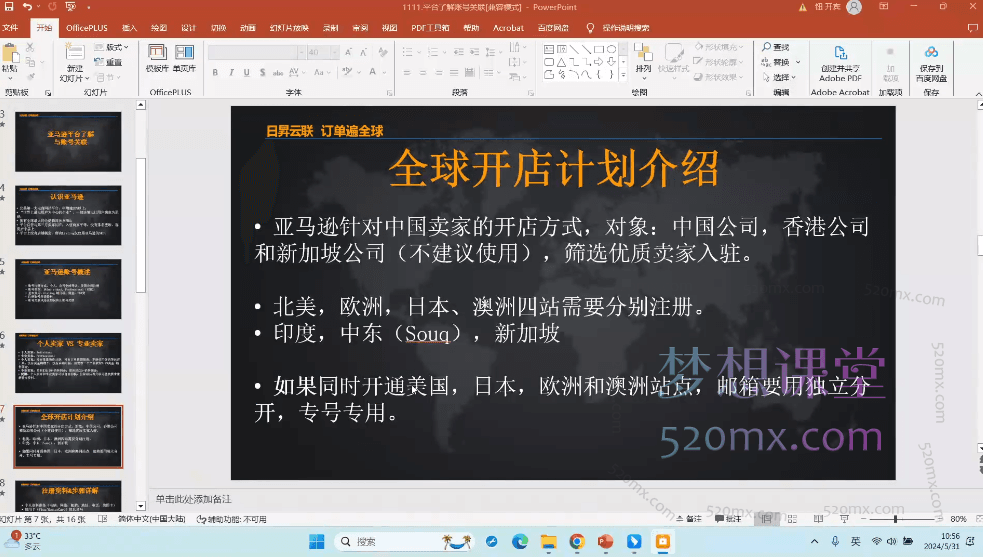Image resolution: width=983 pixels, height=557 pixels.
Task: Toggle text Shadow (S) formatting
Action: 262,73
